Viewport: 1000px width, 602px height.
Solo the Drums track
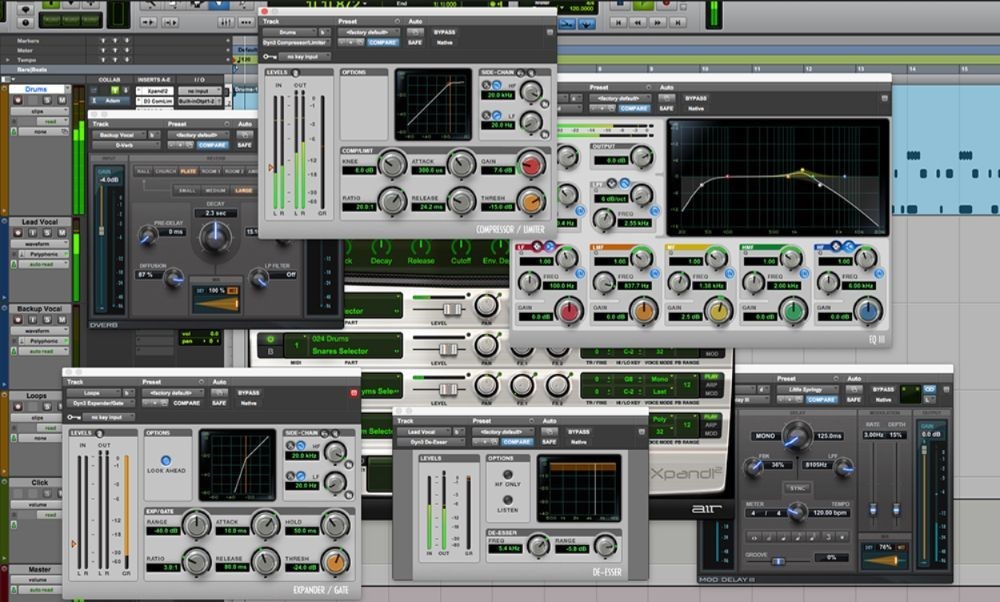pos(47,100)
